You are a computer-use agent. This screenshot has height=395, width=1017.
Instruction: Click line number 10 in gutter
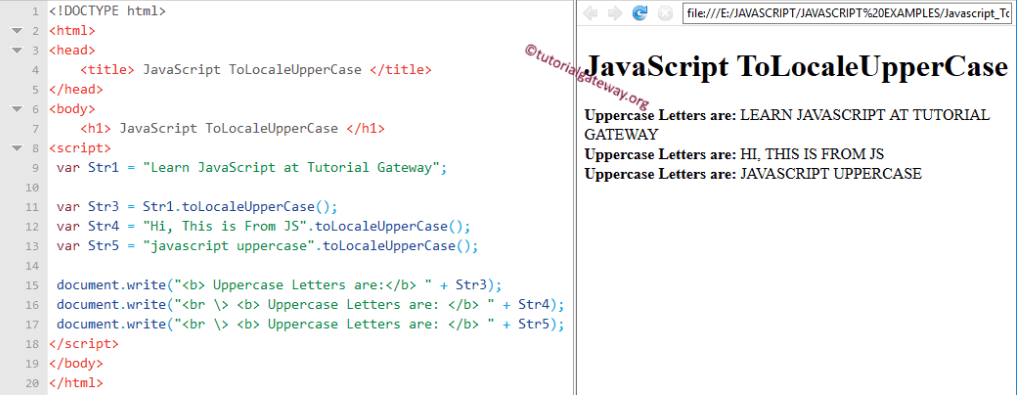click(32, 187)
